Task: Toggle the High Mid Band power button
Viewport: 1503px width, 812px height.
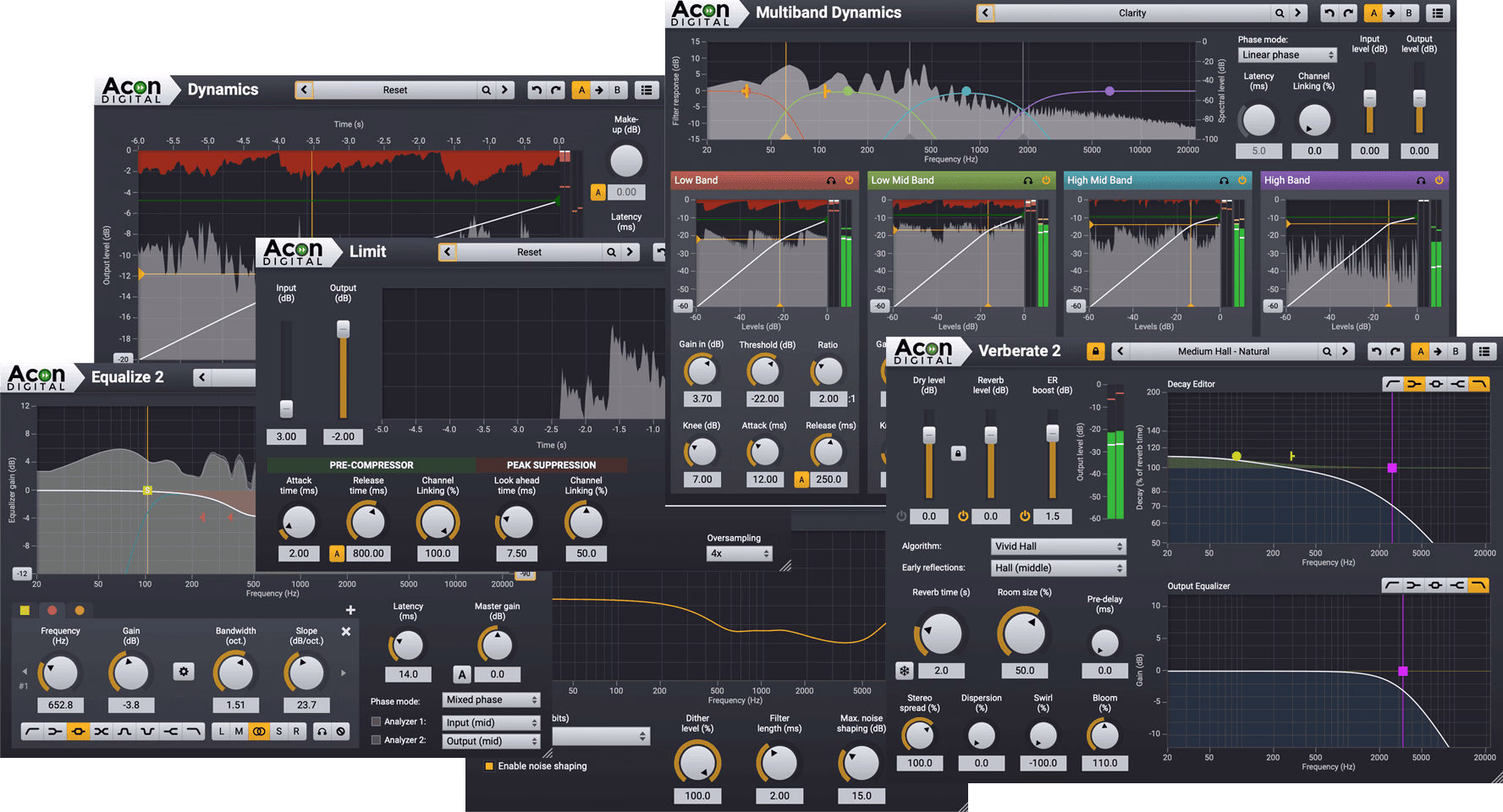Action: 1242,180
